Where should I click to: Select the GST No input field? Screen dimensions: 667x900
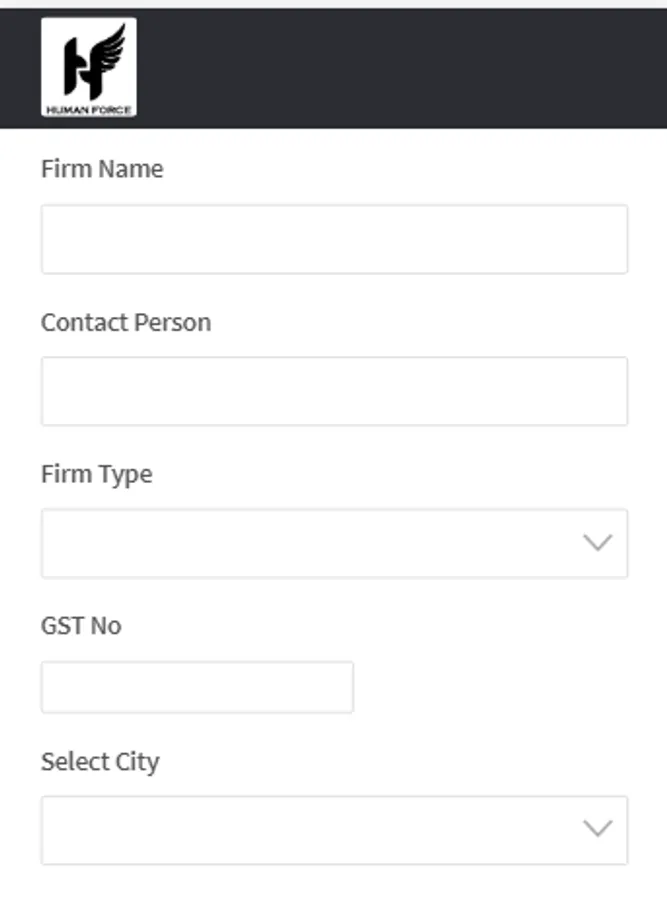197,687
